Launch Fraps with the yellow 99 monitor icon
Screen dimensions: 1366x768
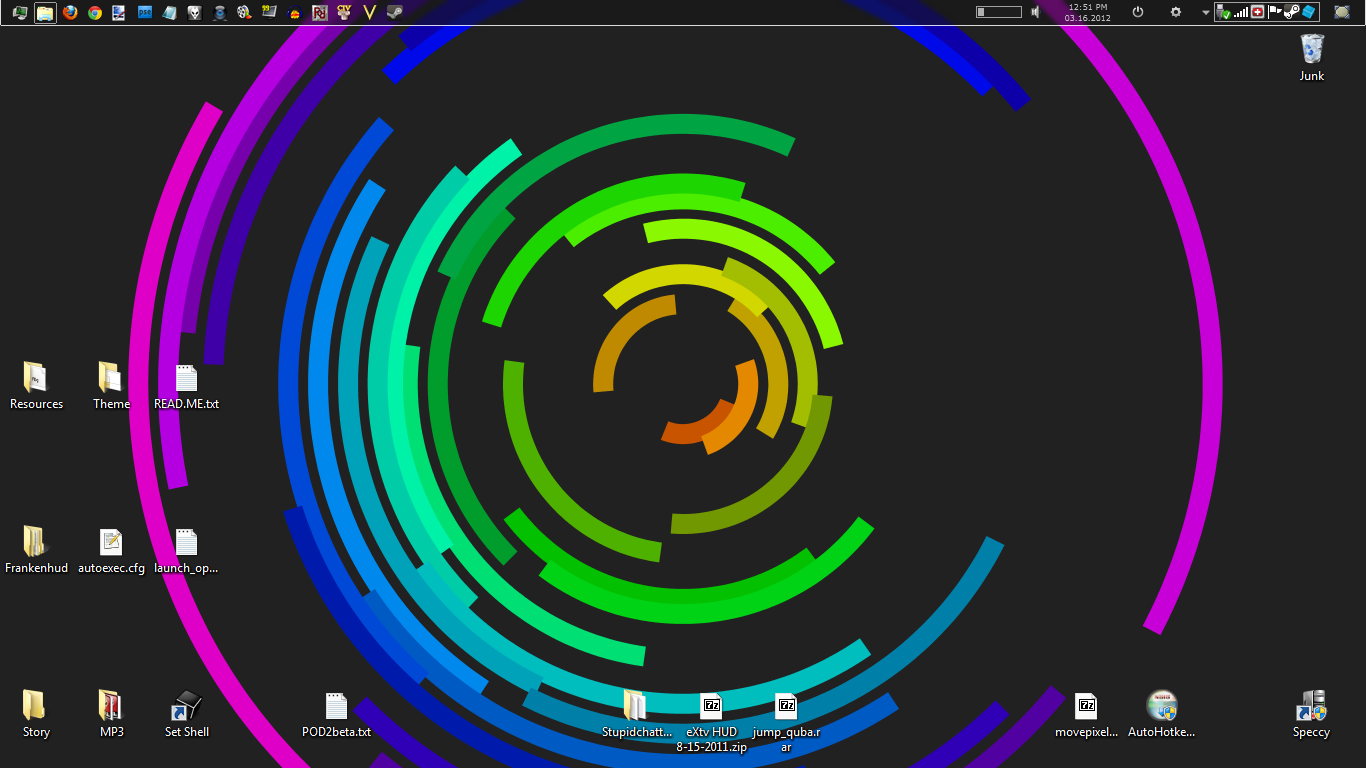(269, 12)
